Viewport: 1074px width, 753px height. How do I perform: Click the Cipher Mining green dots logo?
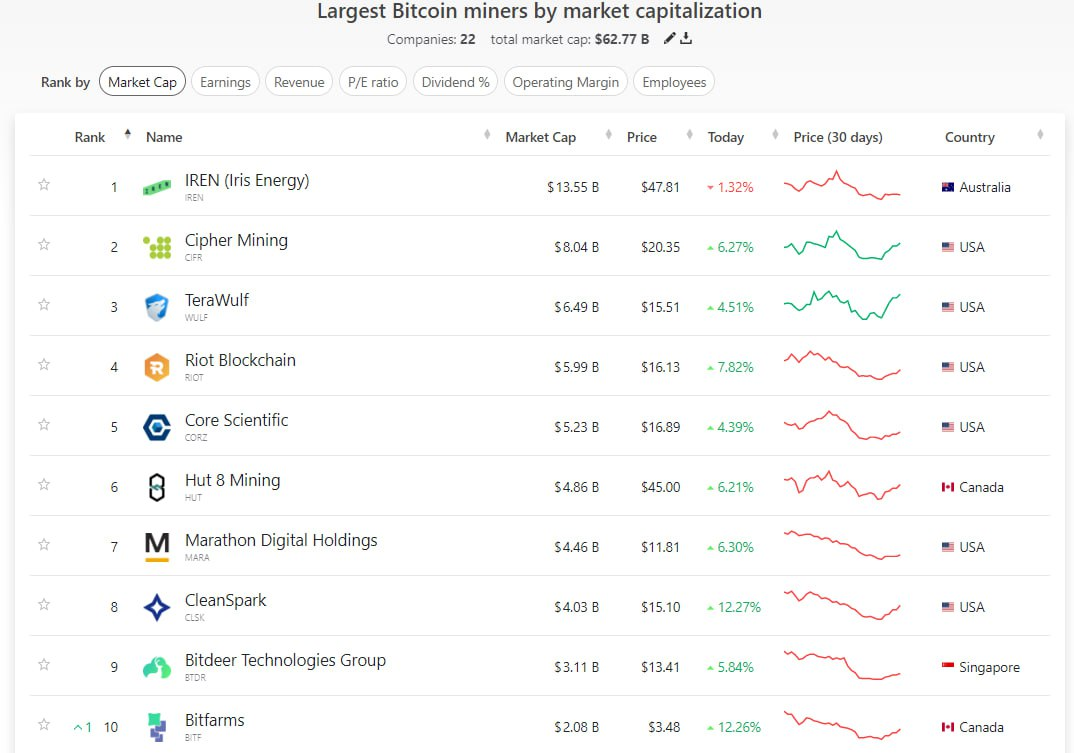157,247
